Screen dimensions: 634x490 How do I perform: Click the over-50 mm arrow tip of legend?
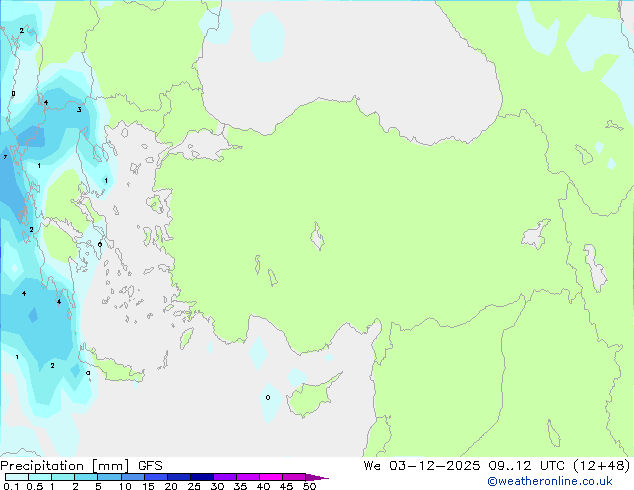click(317, 477)
